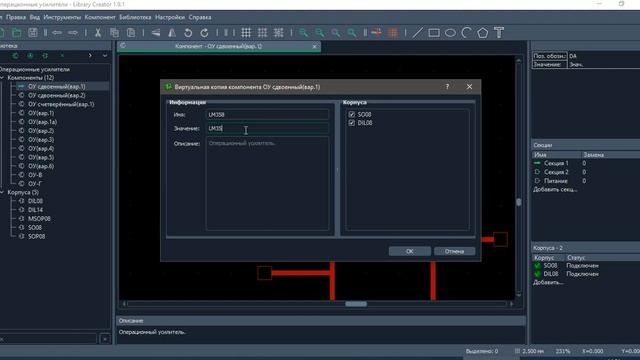Click the right chevron in library panel header
The image size is (640, 360).
coord(90,56)
